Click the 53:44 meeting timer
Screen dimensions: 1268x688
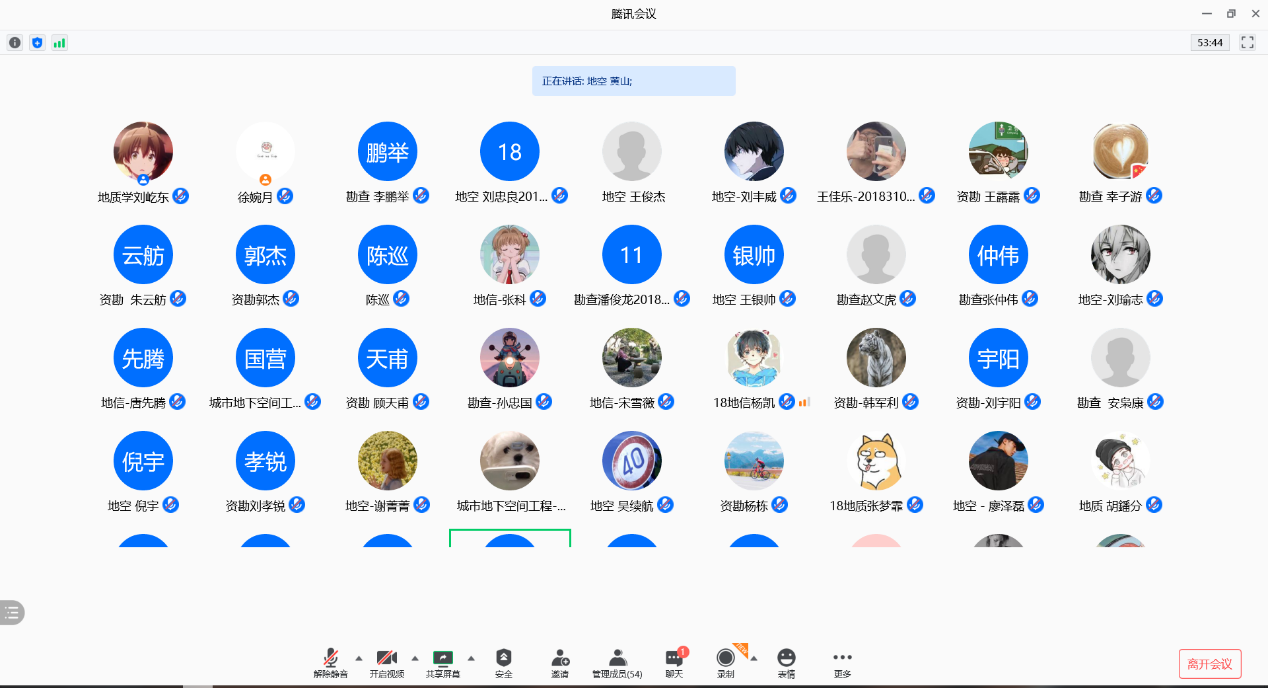tap(1210, 42)
